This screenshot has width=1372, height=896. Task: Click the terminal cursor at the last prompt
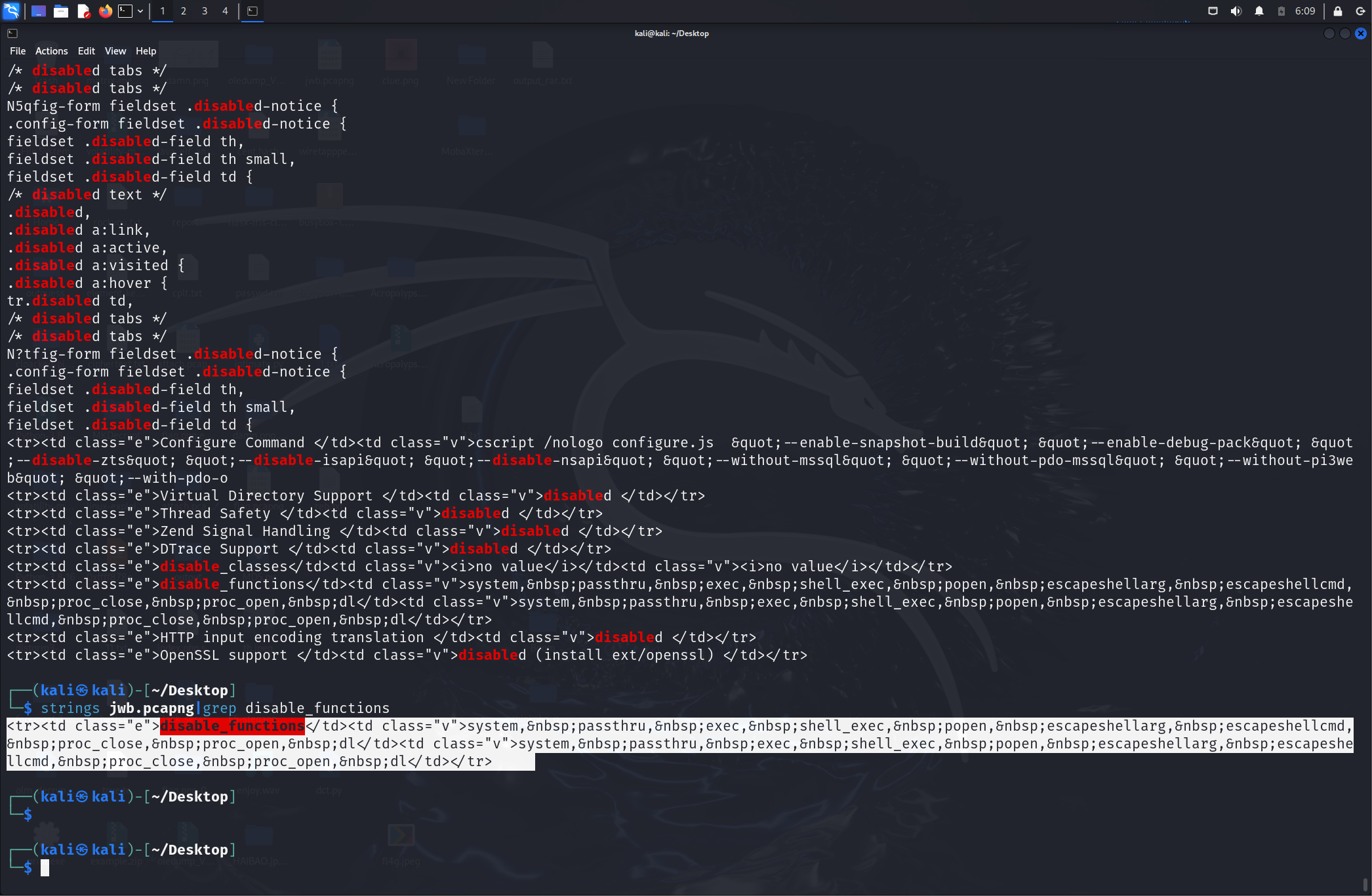click(45, 868)
